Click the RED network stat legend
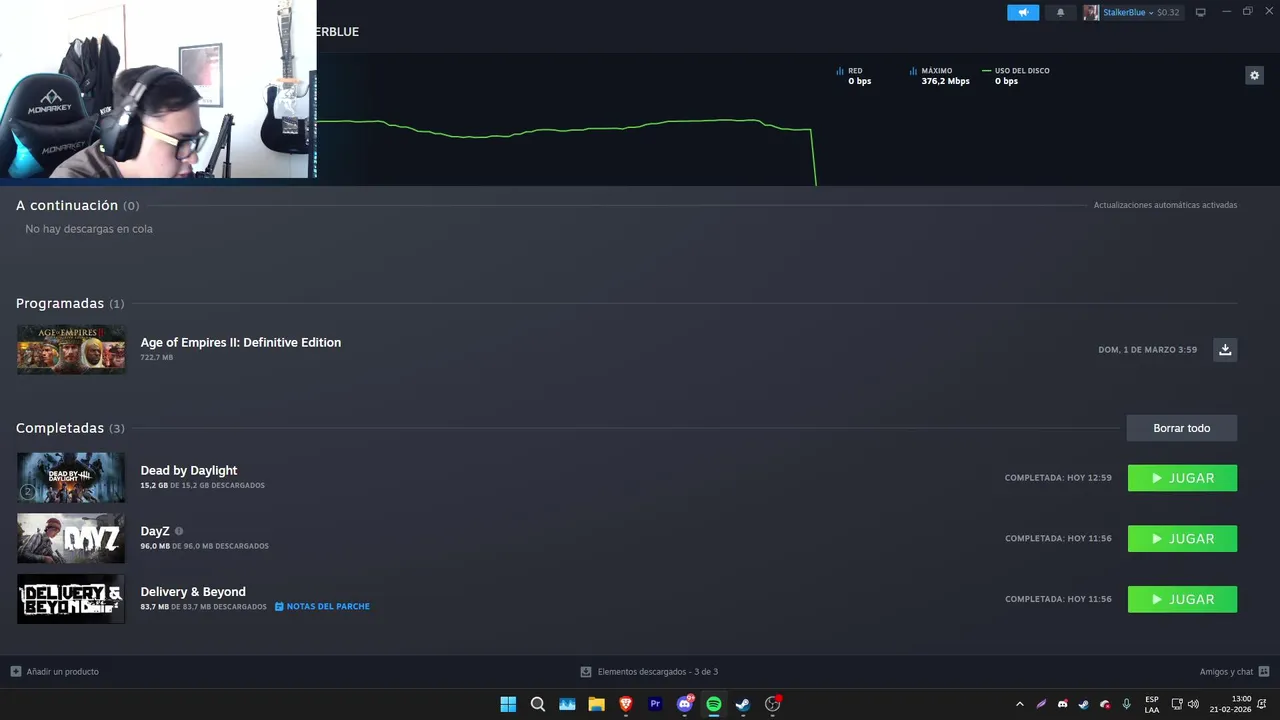Screen dimensions: 1280x720 pyautogui.click(x=854, y=76)
